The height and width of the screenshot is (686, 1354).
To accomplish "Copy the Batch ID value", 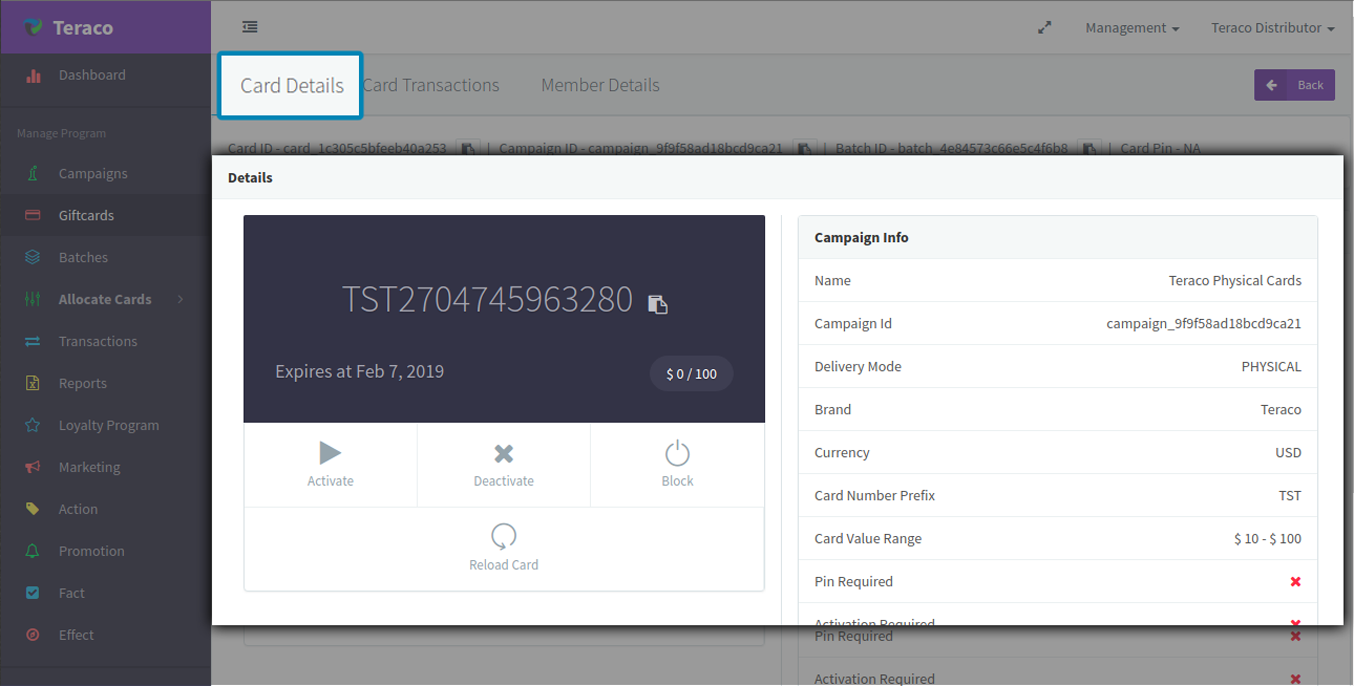I will (1089, 148).
